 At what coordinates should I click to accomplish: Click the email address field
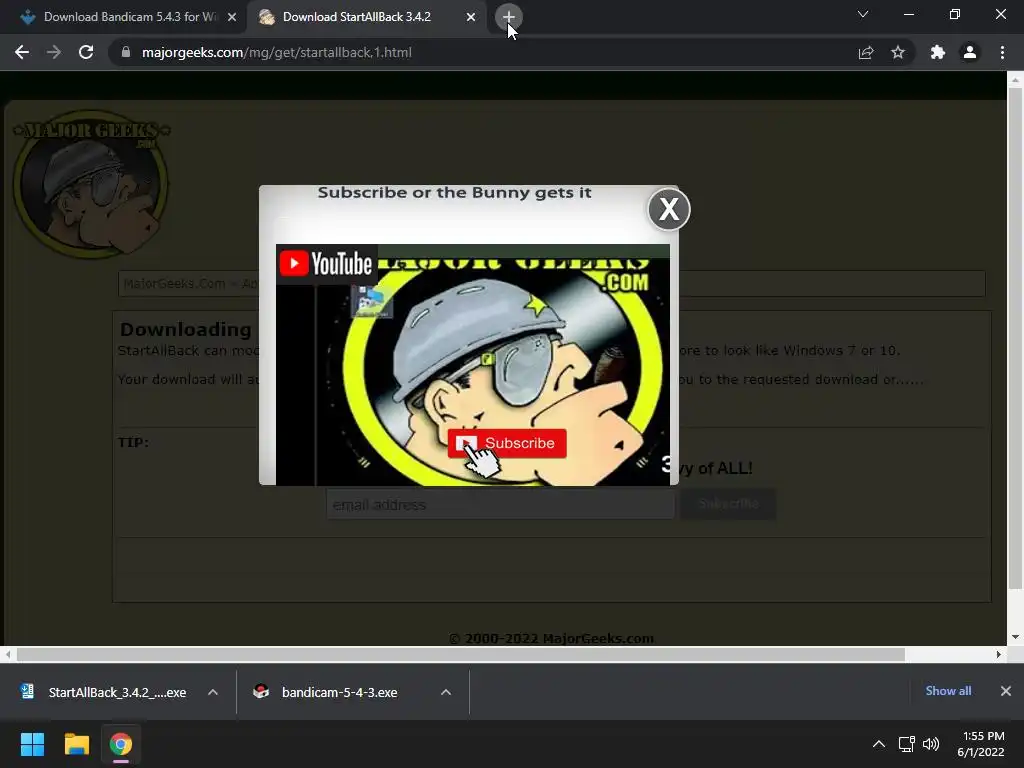(x=500, y=504)
